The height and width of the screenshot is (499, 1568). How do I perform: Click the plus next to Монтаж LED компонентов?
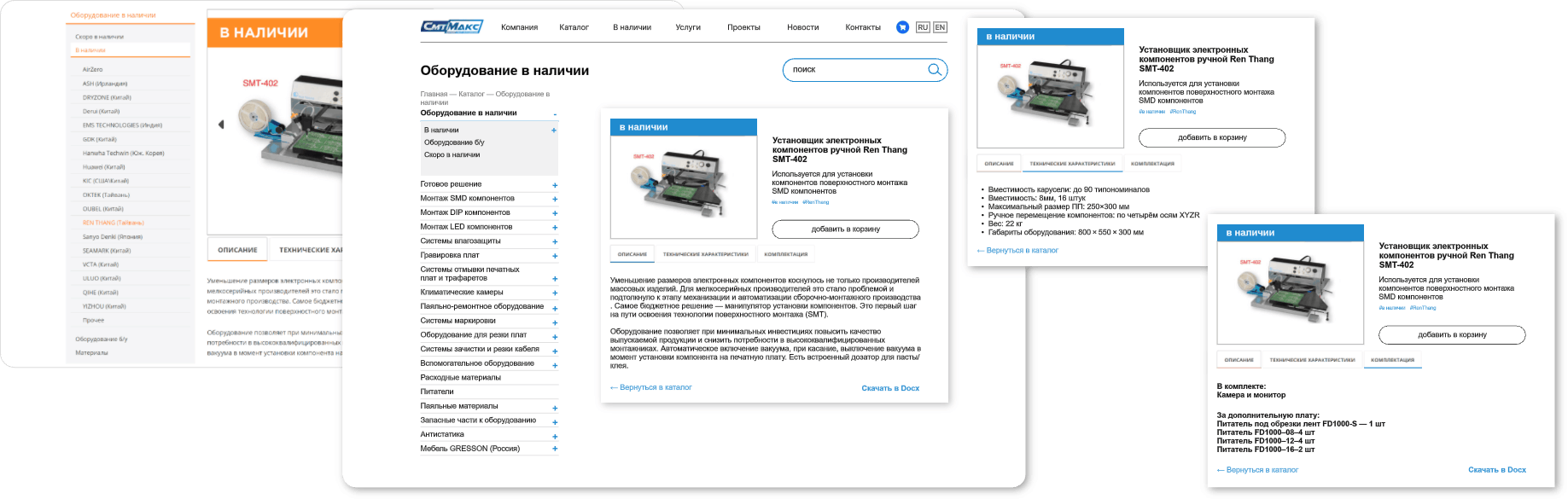(x=555, y=228)
